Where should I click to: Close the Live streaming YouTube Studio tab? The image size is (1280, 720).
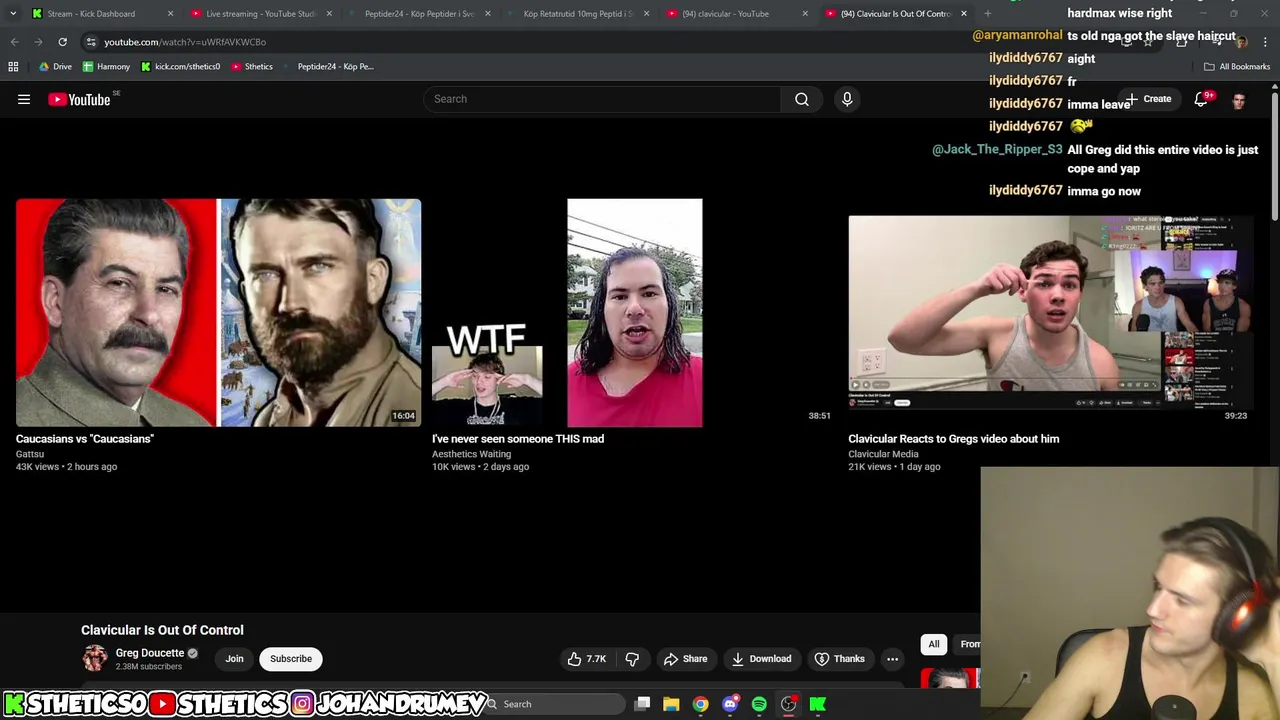pyautogui.click(x=329, y=14)
